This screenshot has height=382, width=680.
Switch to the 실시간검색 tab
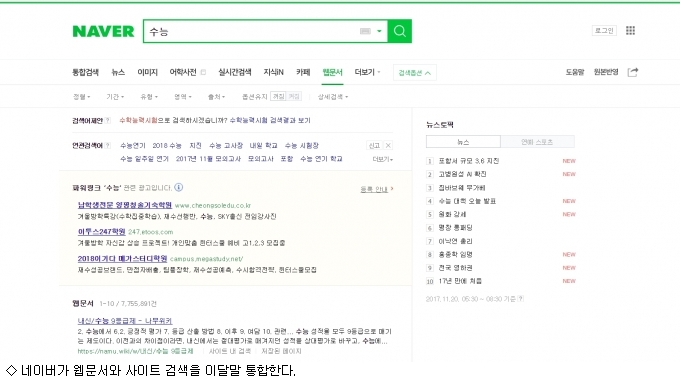235,72
